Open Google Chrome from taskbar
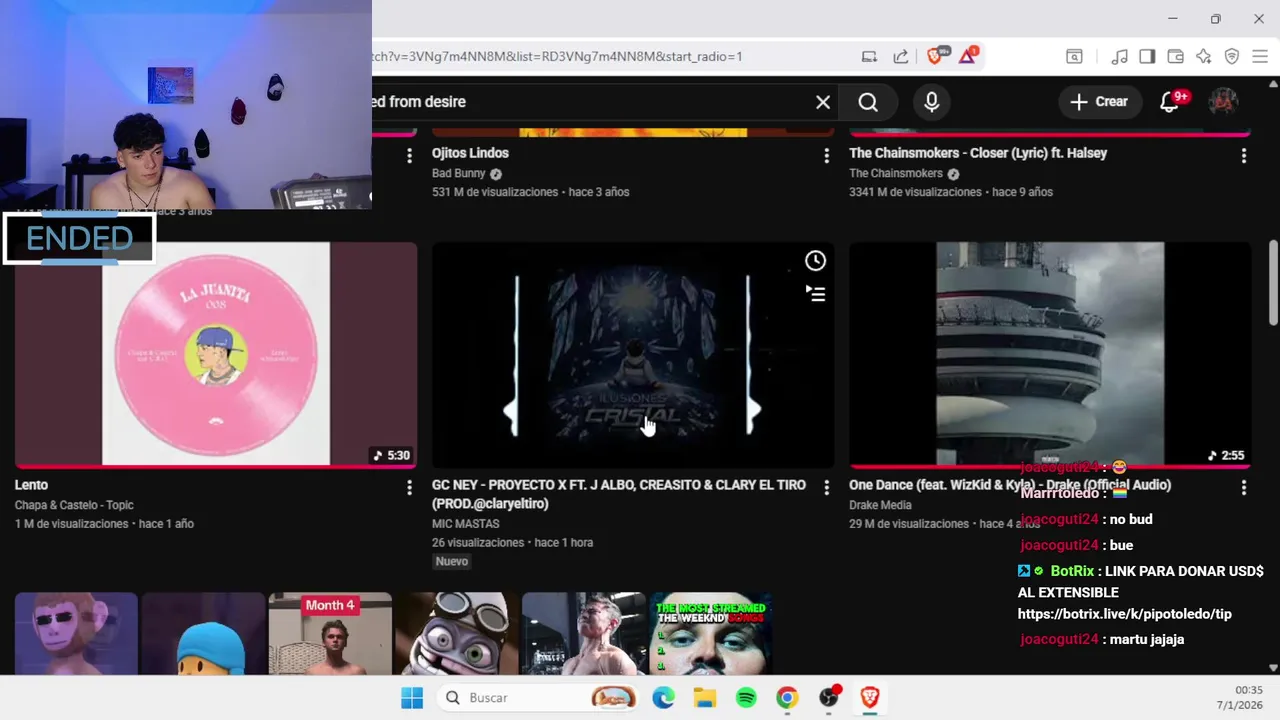The width and height of the screenshot is (1280, 720). pyautogui.click(x=787, y=698)
